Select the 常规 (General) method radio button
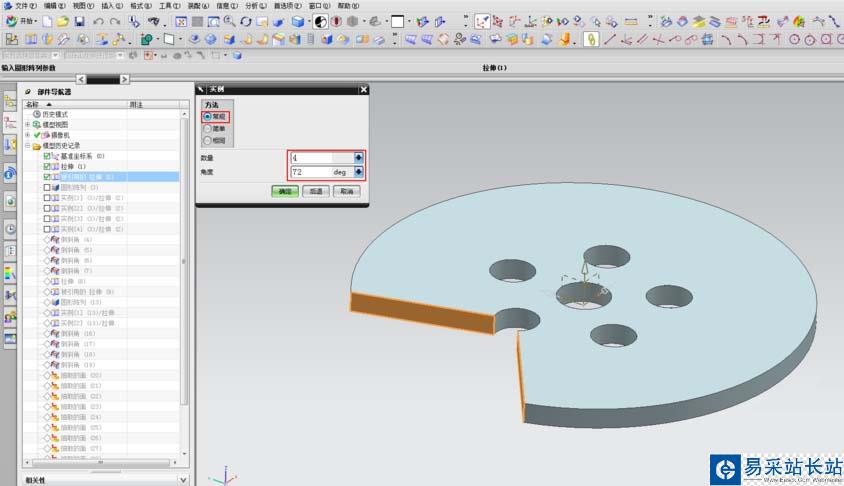The height and width of the screenshot is (486, 844). [x=207, y=116]
